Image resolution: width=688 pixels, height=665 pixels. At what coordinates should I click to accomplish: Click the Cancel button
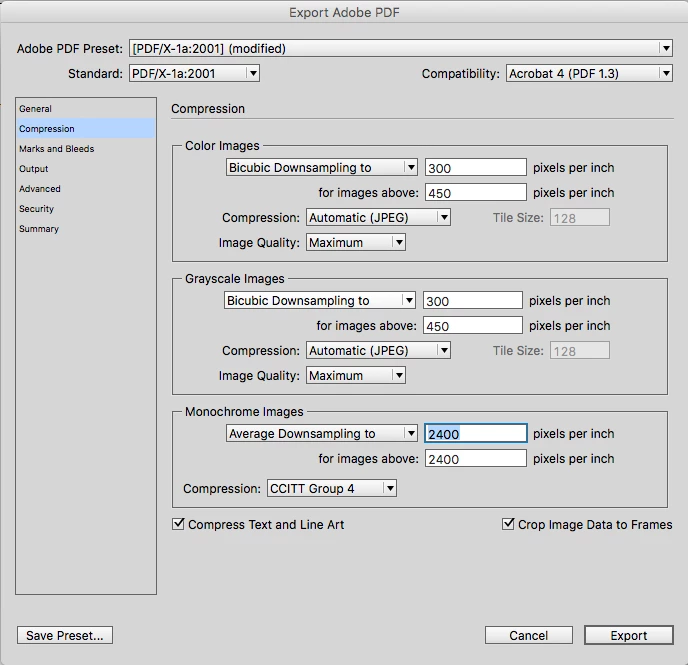pos(529,635)
